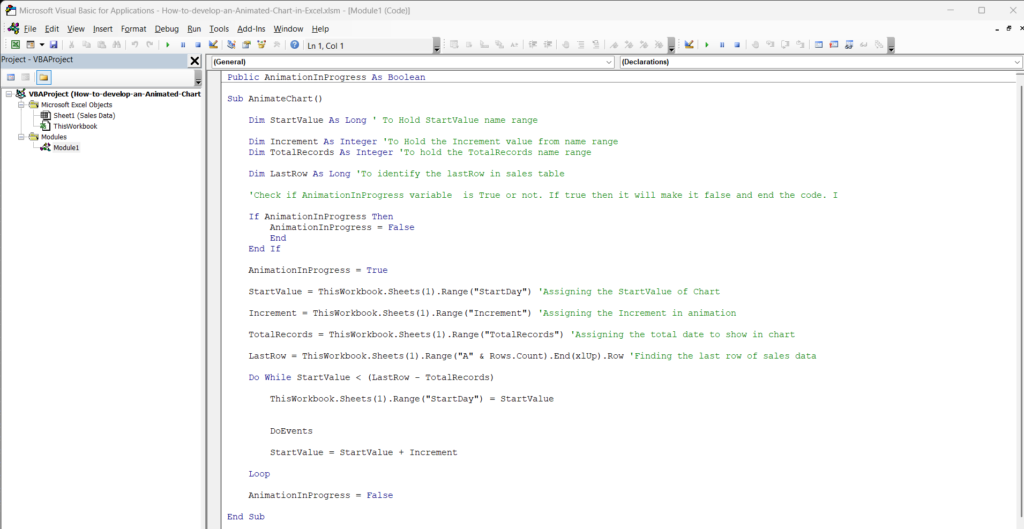Click Comment Block icon in Edit toolbar

pyautogui.click(x=581, y=45)
